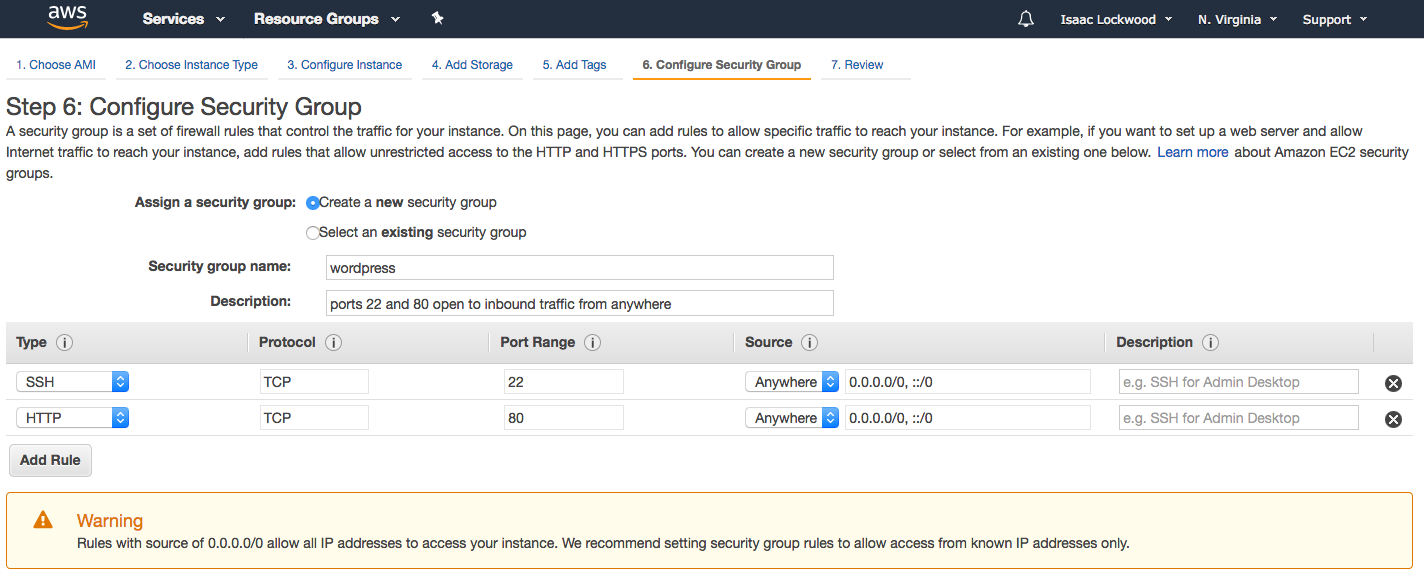
Task: Click info icon next to Type column
Action: point(65,343)
